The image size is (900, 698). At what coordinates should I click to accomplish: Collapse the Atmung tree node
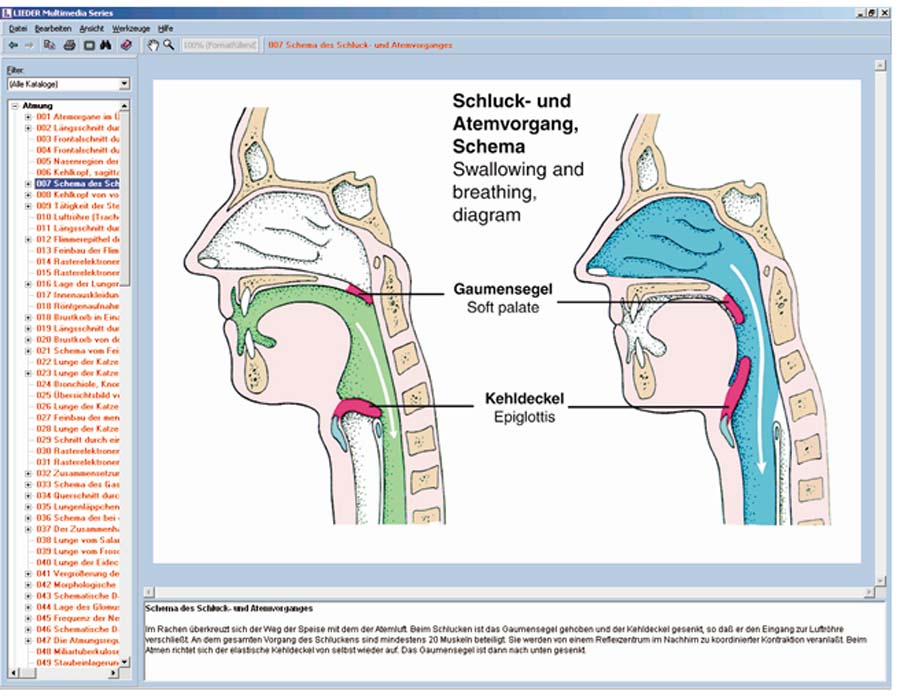14,106
